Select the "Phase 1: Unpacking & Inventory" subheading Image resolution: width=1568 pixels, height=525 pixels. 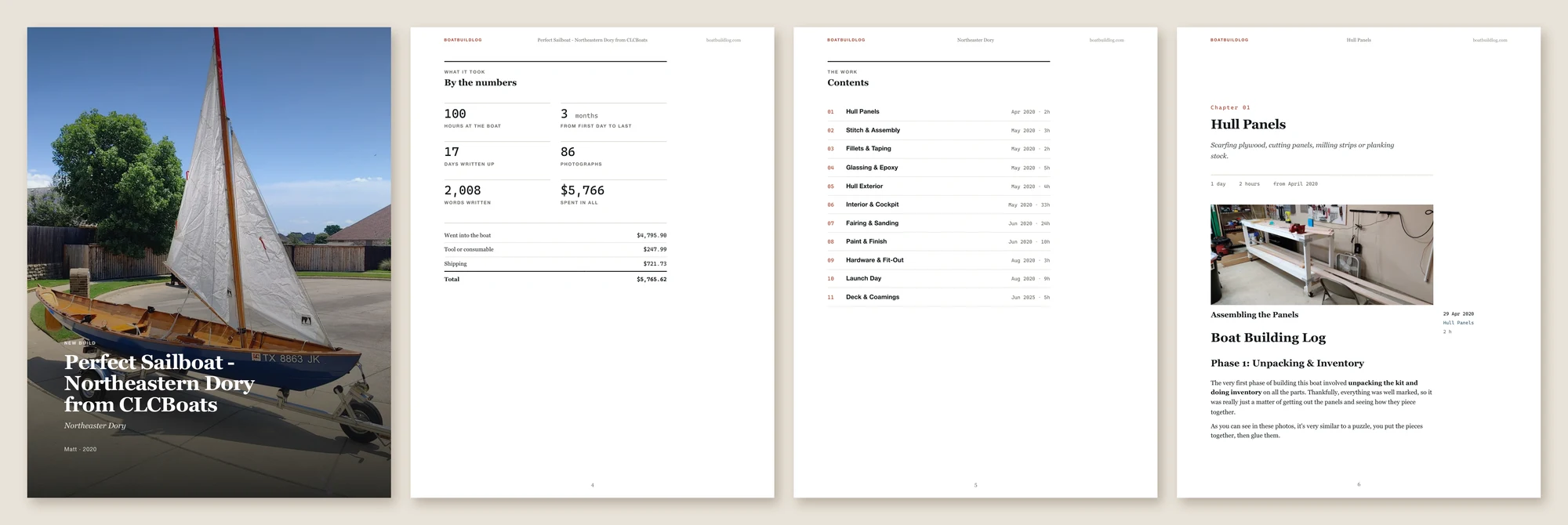pyautogui.click(x=1287, y=364)
